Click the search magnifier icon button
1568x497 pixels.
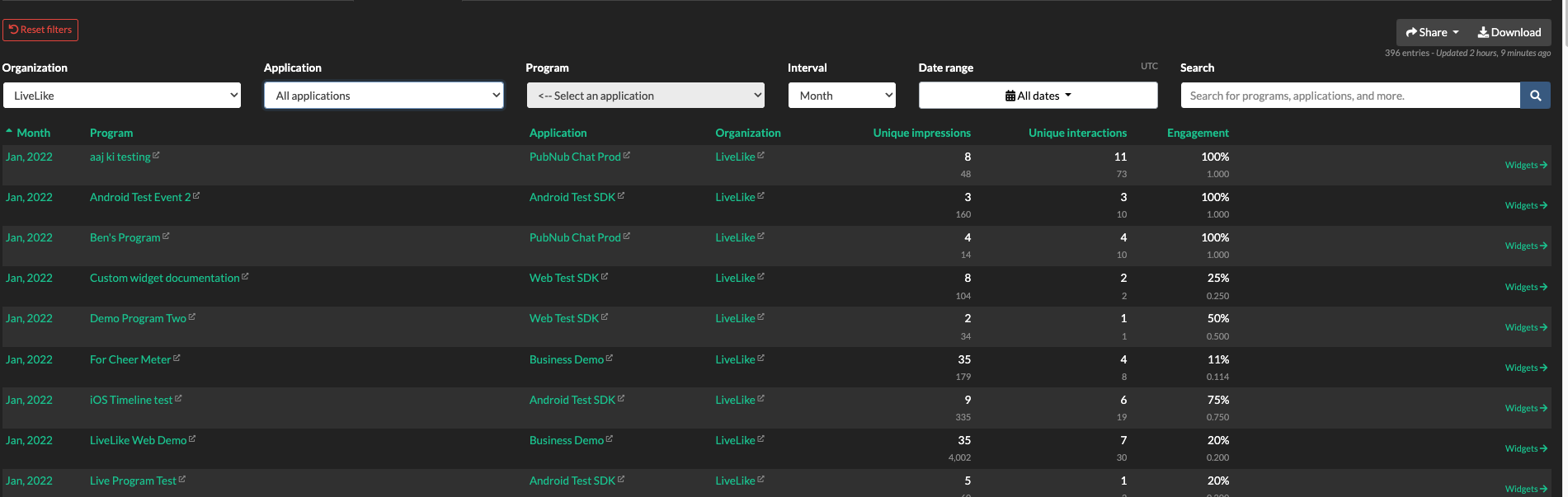pos(1535,96)
